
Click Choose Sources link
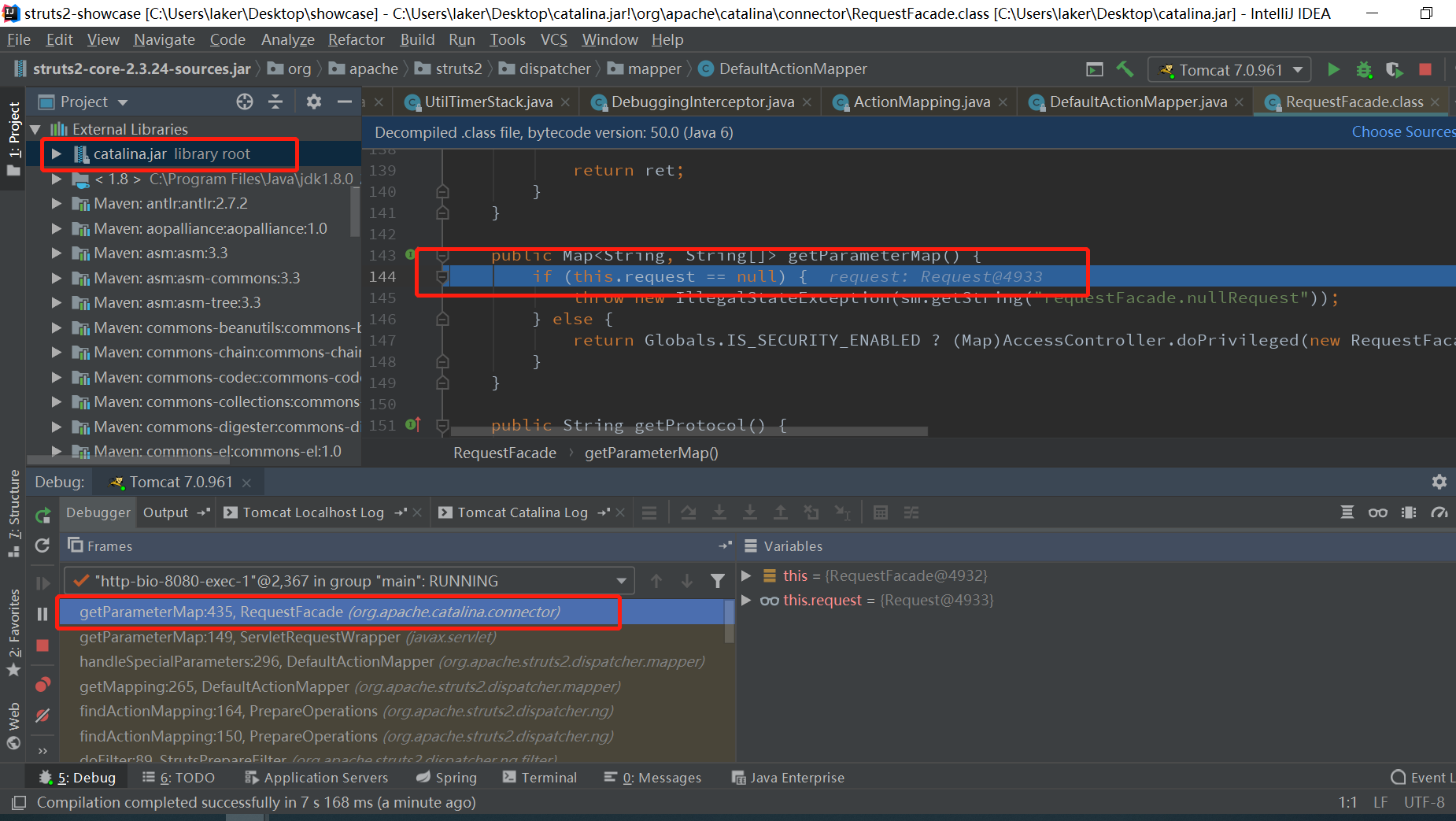coord(1402,132)
